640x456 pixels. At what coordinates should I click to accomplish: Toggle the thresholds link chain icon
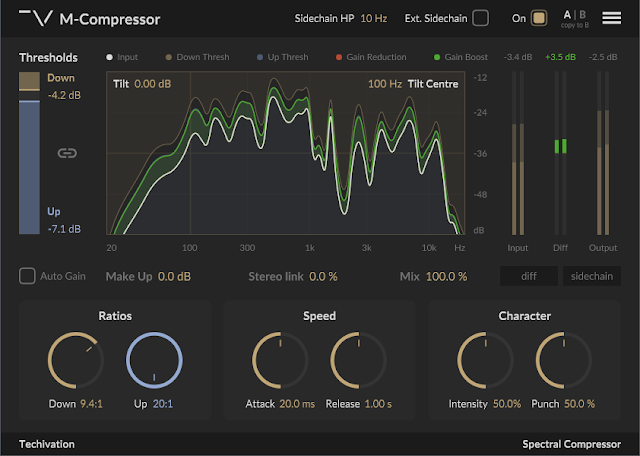pyautogui.click(x=67, y=153)
